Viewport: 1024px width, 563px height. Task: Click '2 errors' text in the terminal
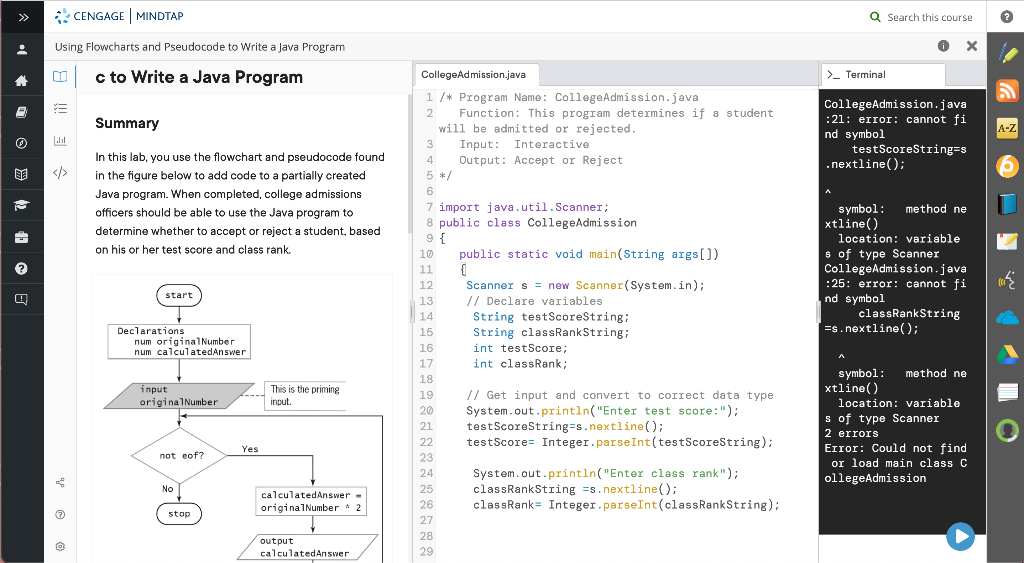(851, 433)
